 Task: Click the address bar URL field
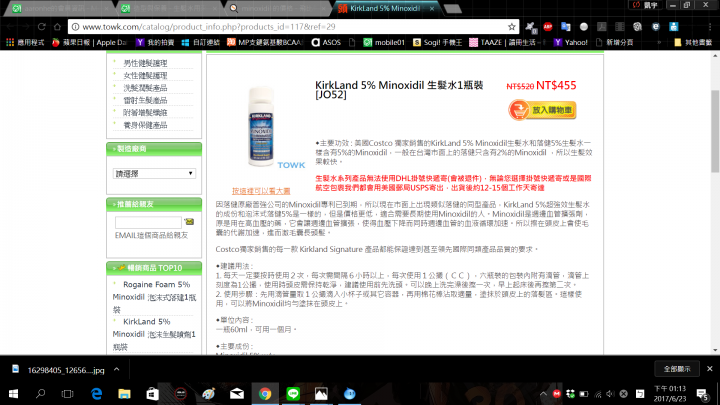point(294,27)
